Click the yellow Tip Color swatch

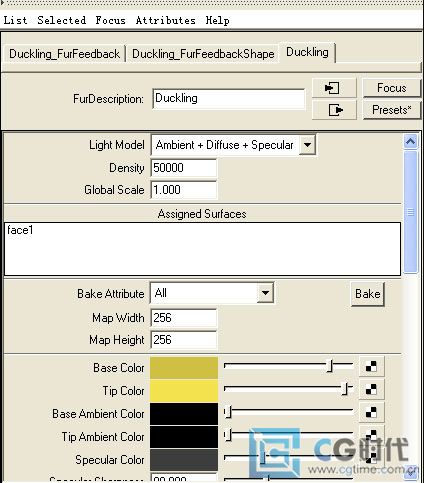coord(184,390)
